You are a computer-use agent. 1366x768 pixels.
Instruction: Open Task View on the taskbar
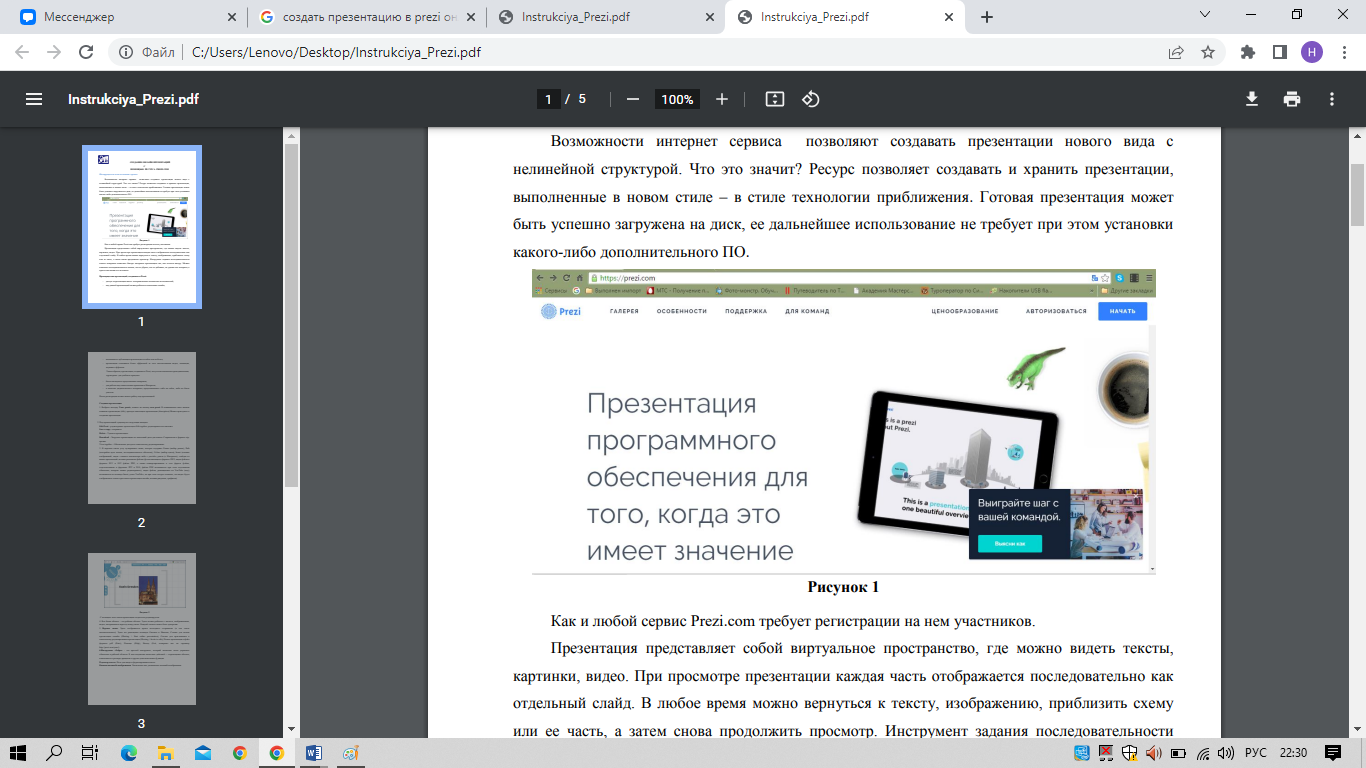pyautogui.click(x=90, y=753)
